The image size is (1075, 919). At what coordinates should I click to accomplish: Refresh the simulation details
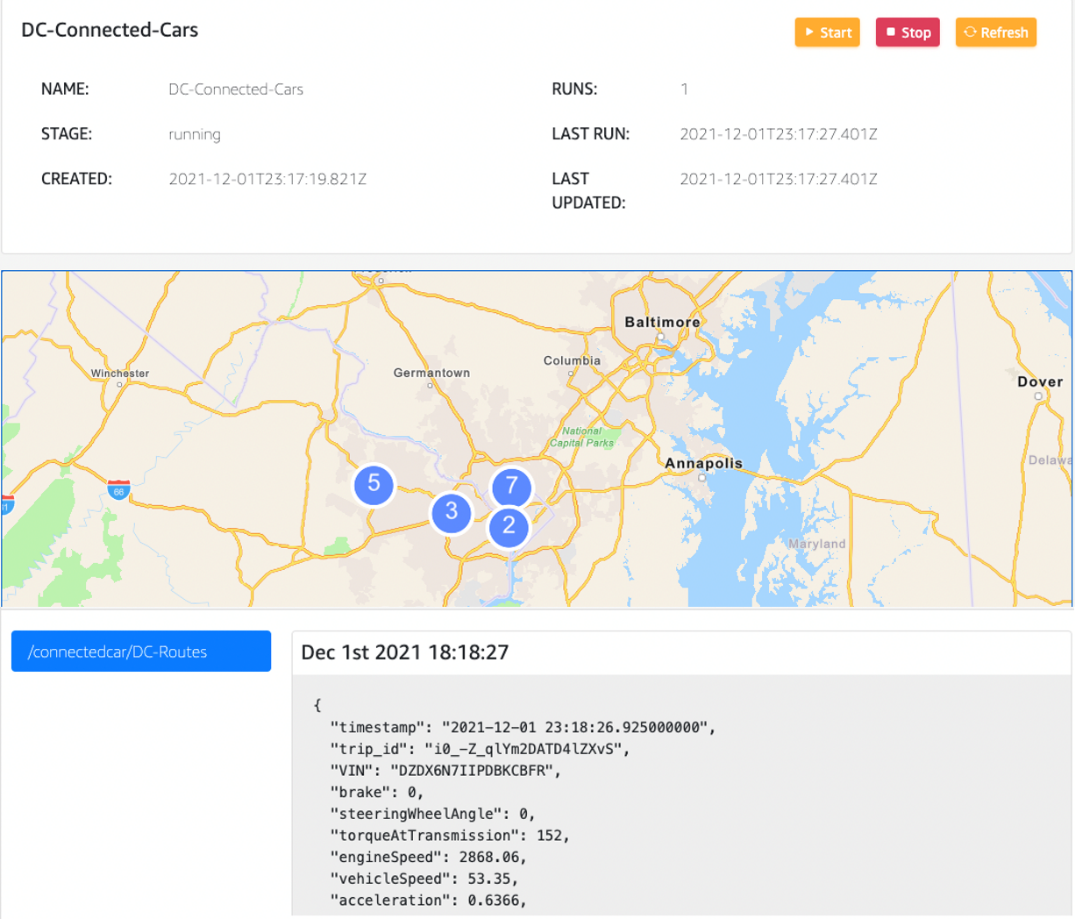(x=995, y=32)
